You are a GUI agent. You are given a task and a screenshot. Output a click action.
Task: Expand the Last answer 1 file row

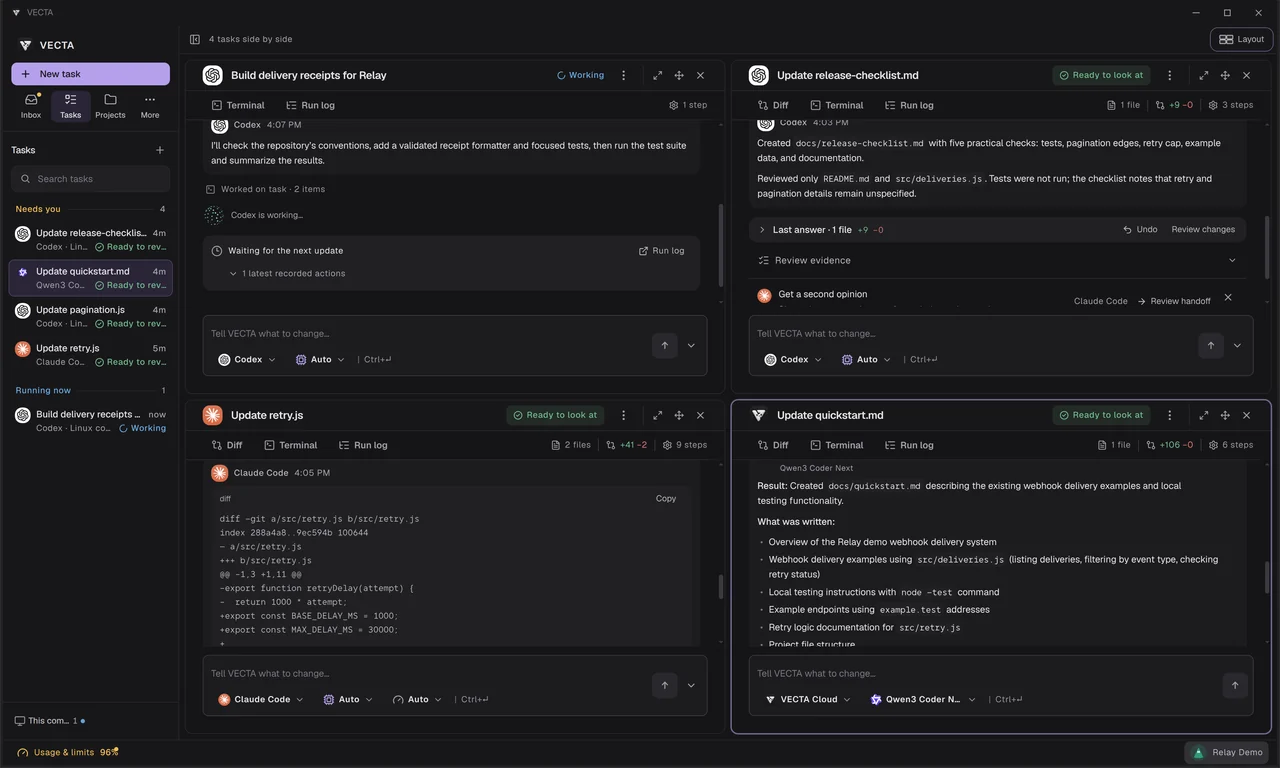click(997, 229)
